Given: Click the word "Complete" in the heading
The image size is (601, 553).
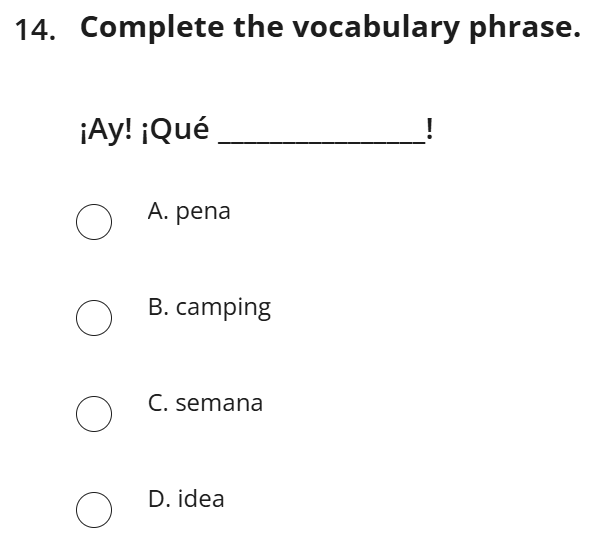Looking at the screenshot, I should (x=152, y=28).
